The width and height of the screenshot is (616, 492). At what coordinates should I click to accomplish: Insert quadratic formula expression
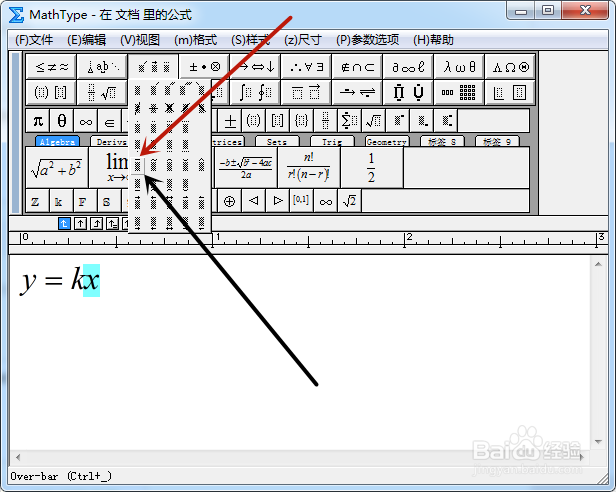tap(246, 168)
